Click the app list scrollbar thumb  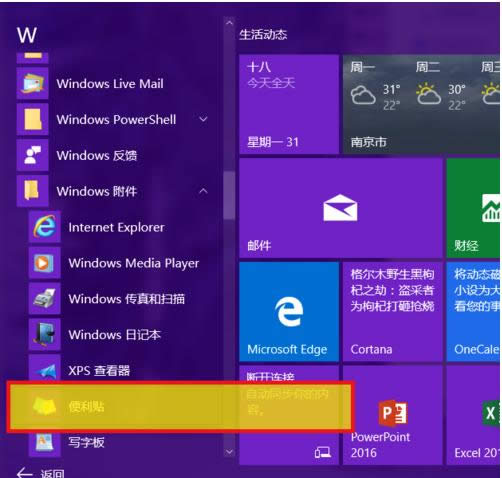229,195
